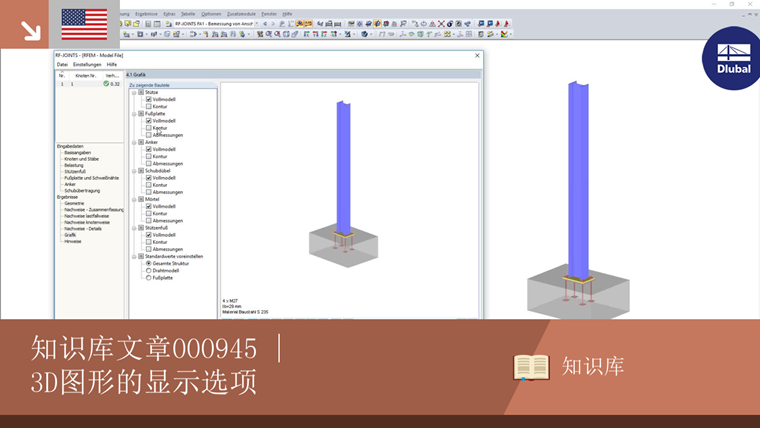
Task: Click the save disk icon in main toolbar
Action: 148,23
